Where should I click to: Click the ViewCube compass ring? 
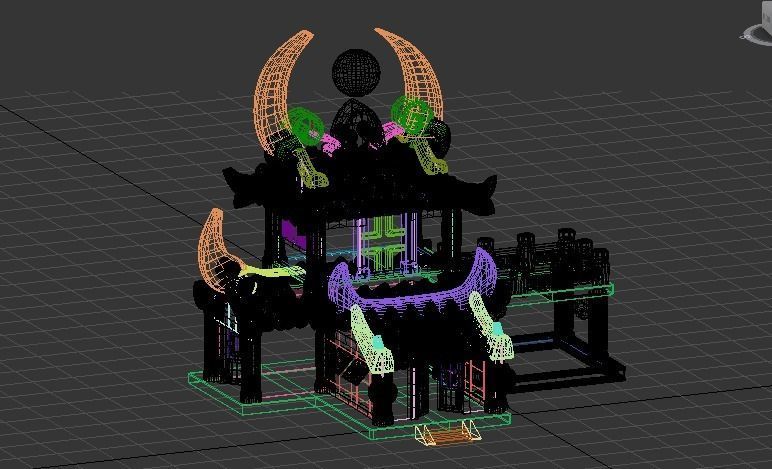[756, 33]
